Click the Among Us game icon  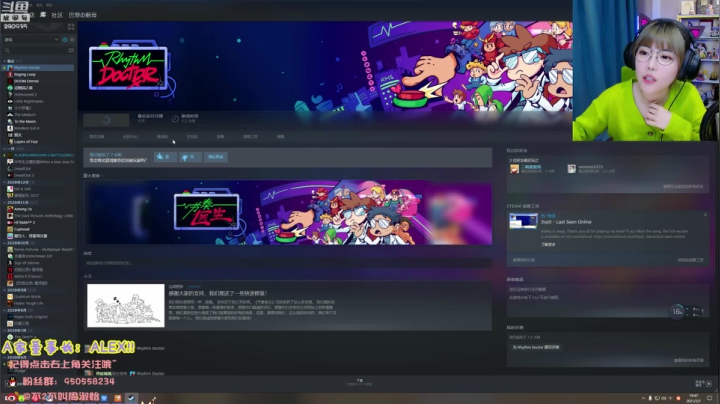[x=10, y=209]
